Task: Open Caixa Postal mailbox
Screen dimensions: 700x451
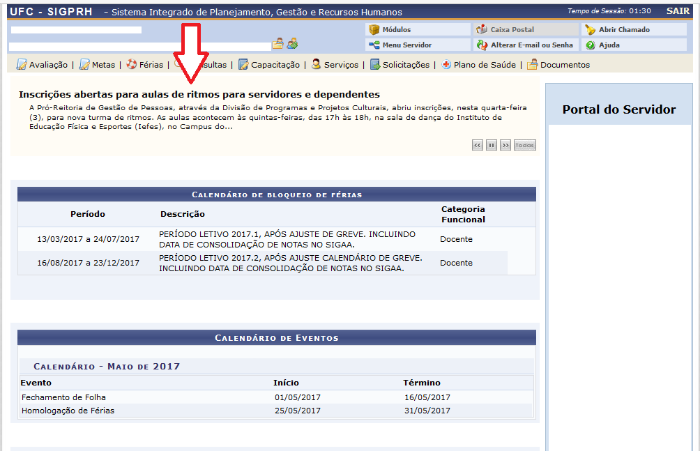Action: (x=511, y=30)
